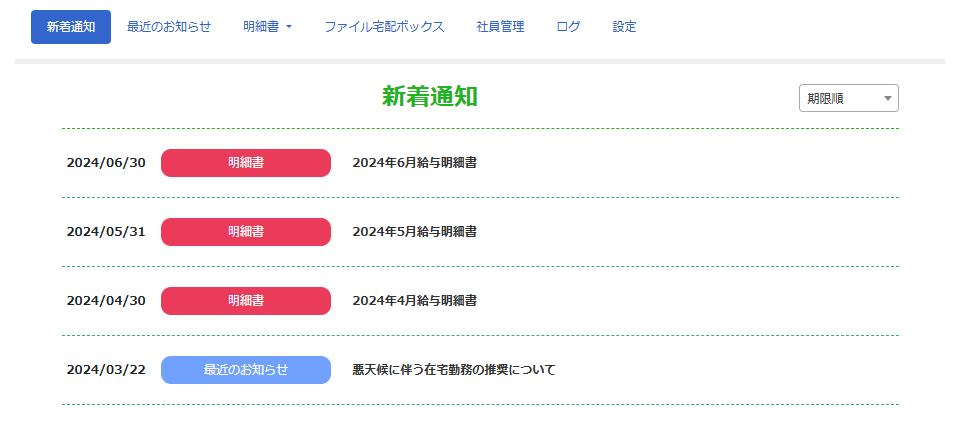This screenshot has width=960, height=430.
Task: Click the 2024/03/22 date entry
Action: coord(106,370)
